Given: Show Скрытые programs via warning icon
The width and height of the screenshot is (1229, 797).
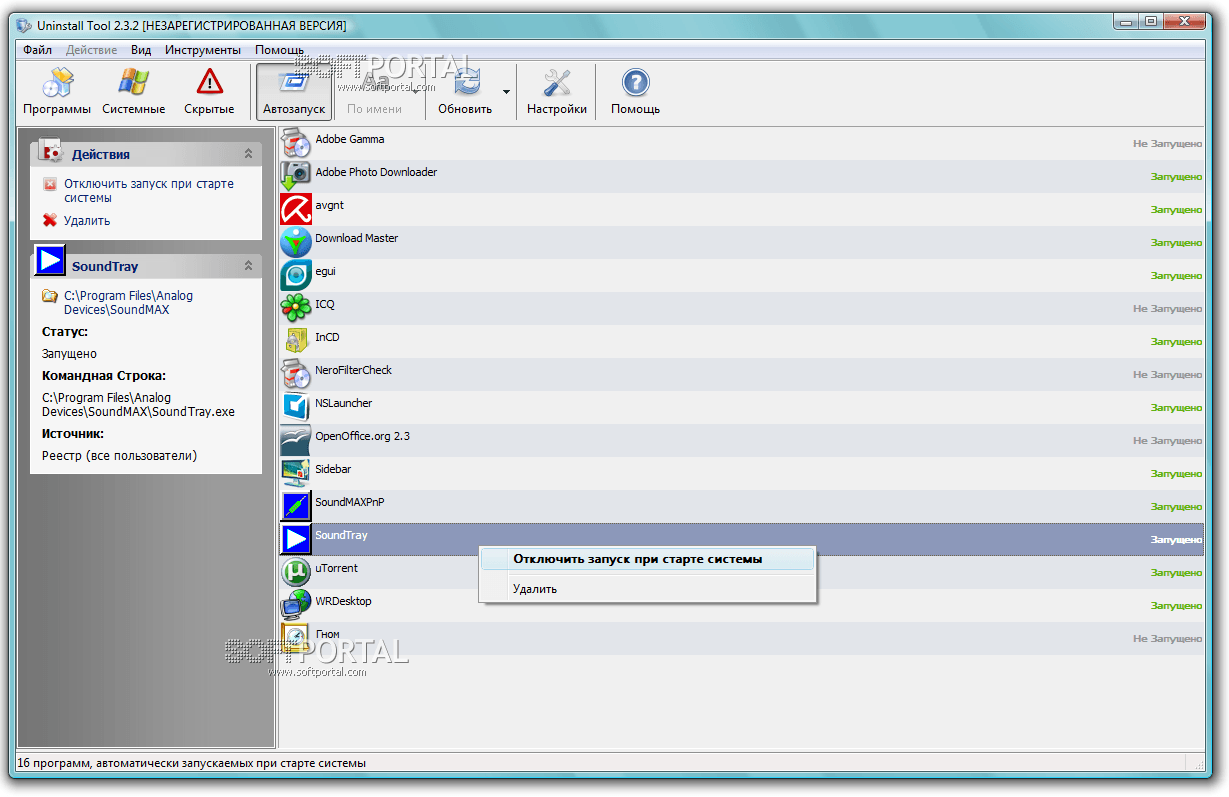Looking at the screenshot, I should [209, 92].
